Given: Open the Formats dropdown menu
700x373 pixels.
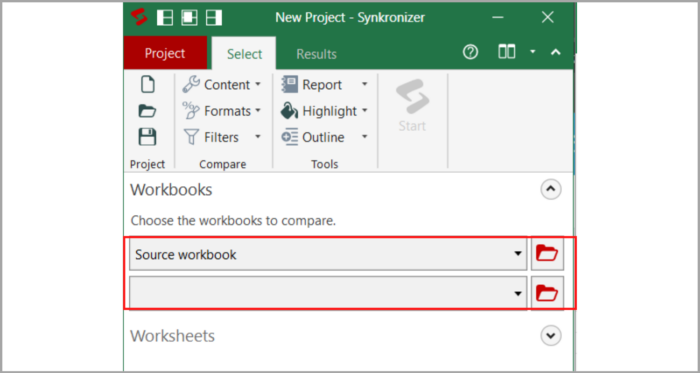Looking at the screenshot, I should 222,111.
